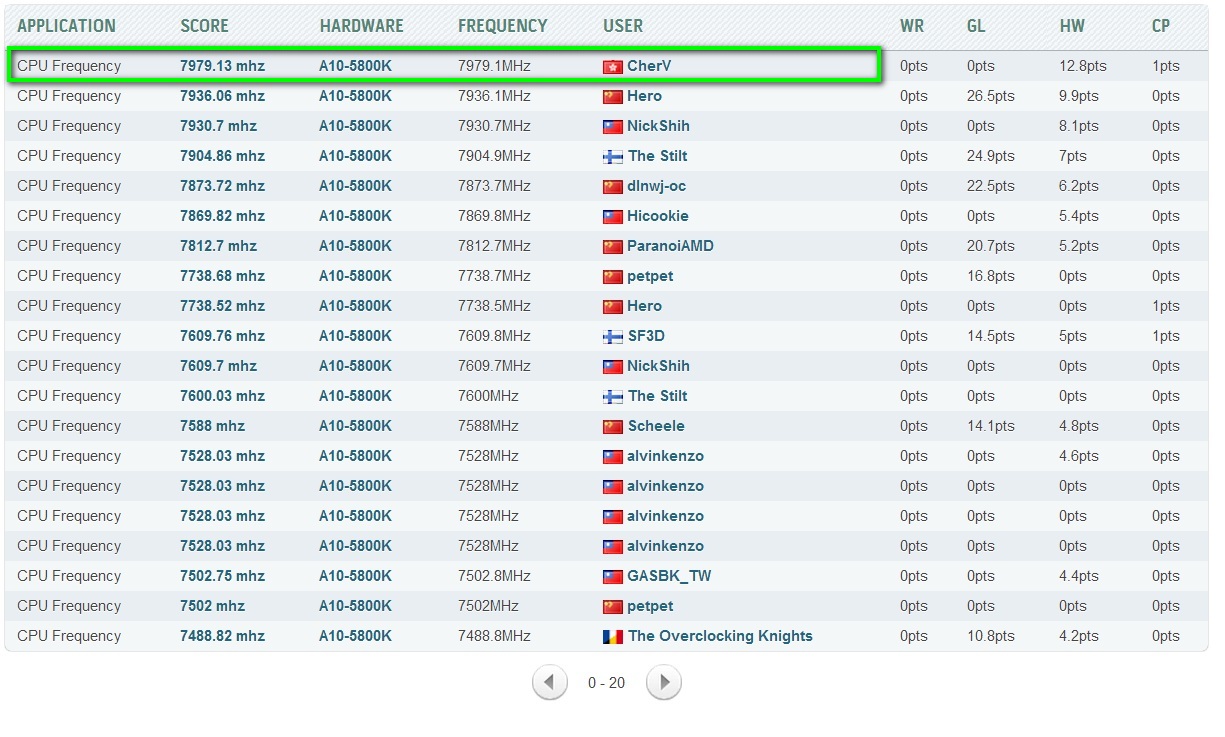The image size is (1225, 737).
Task: Open the 7502.75 mhz score
Action: [x=222, y=576]
